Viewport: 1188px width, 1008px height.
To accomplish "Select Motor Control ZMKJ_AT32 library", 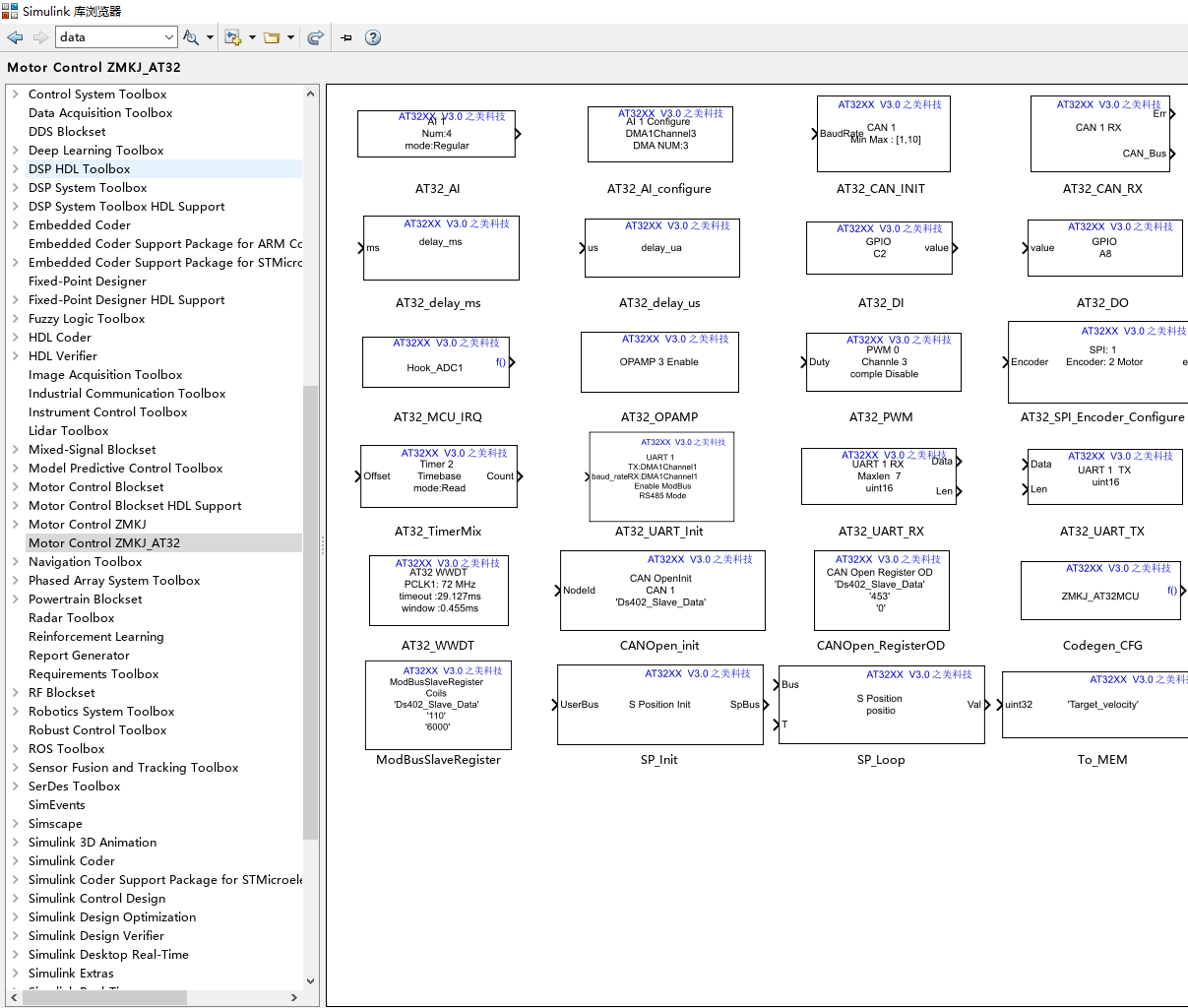I will [104, 543].
